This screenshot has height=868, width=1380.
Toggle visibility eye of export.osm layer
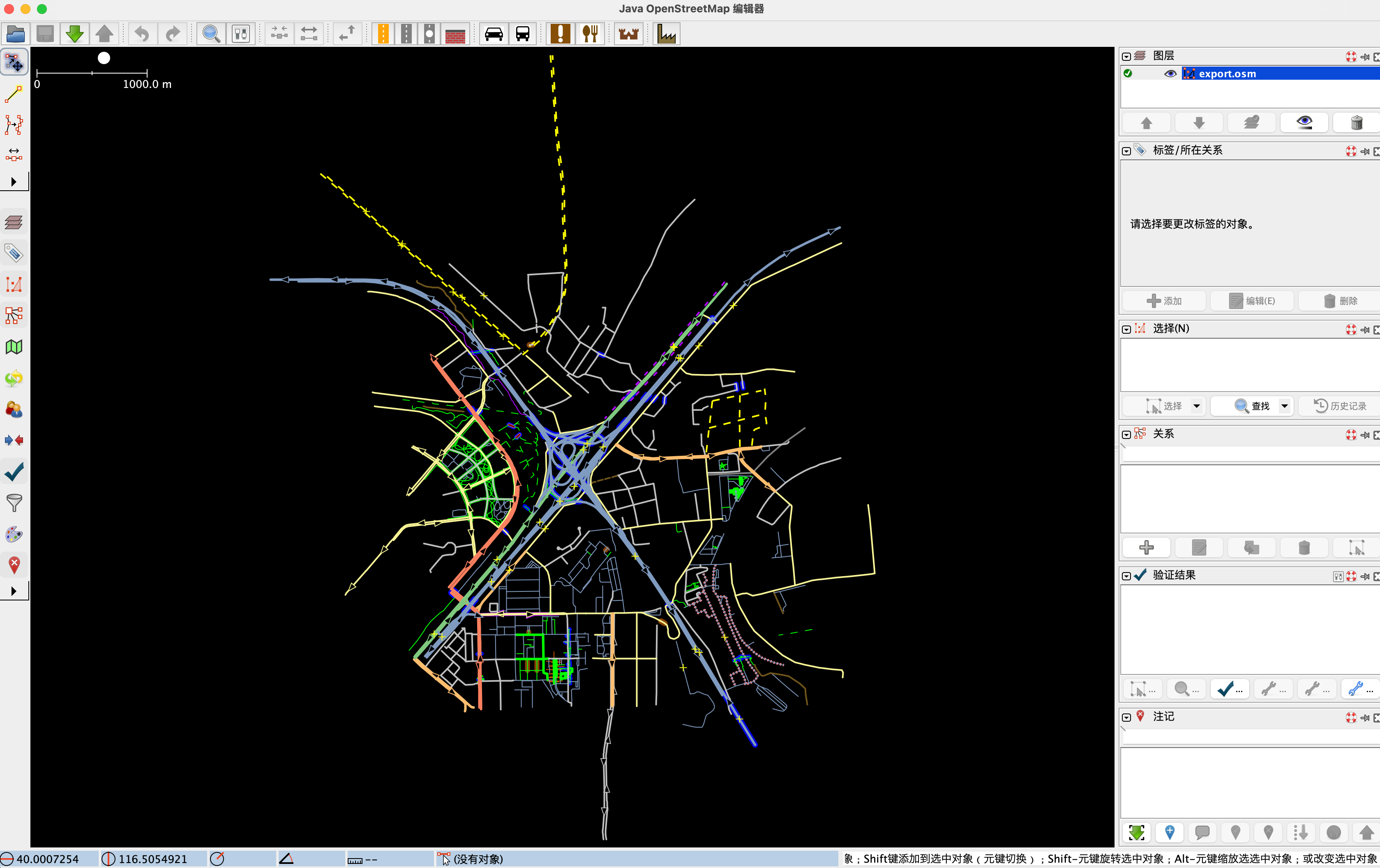pyautogui.click(x=1170, y=73)
